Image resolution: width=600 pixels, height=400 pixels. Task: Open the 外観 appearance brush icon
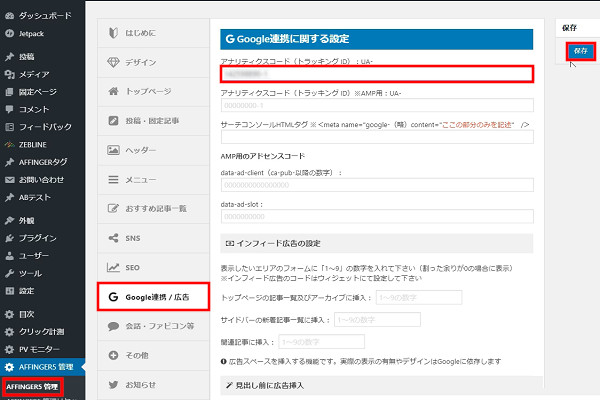[10, 220]
